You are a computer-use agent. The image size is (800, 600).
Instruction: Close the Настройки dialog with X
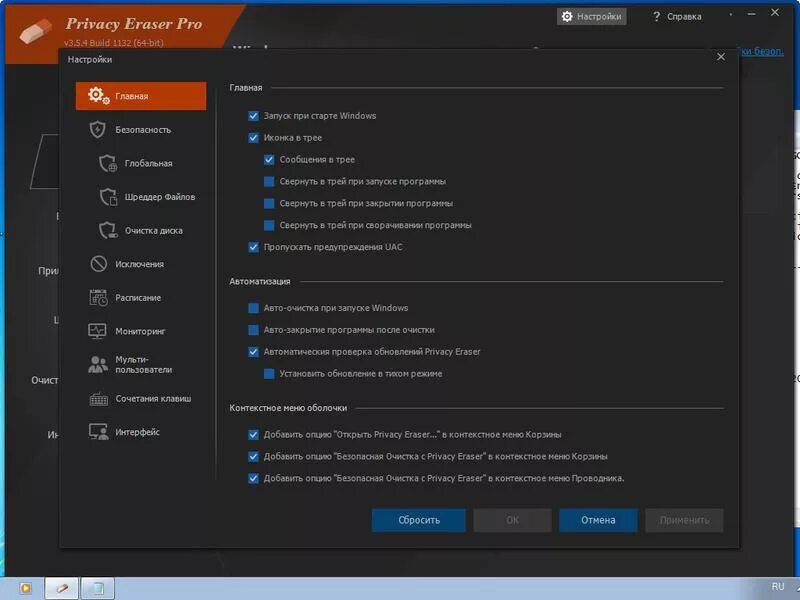click(x=720, y=57)
